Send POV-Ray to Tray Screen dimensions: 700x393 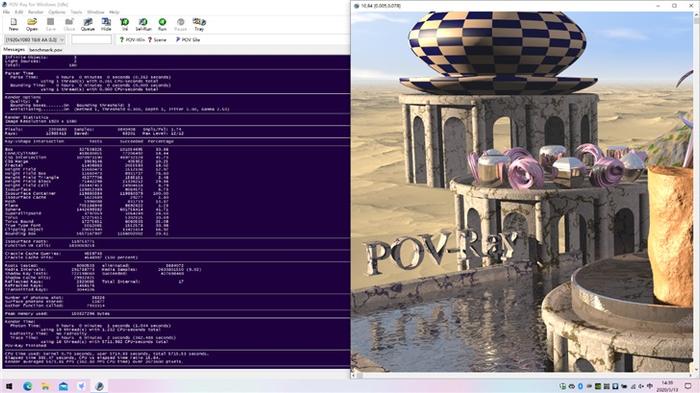tap(199, 24)
